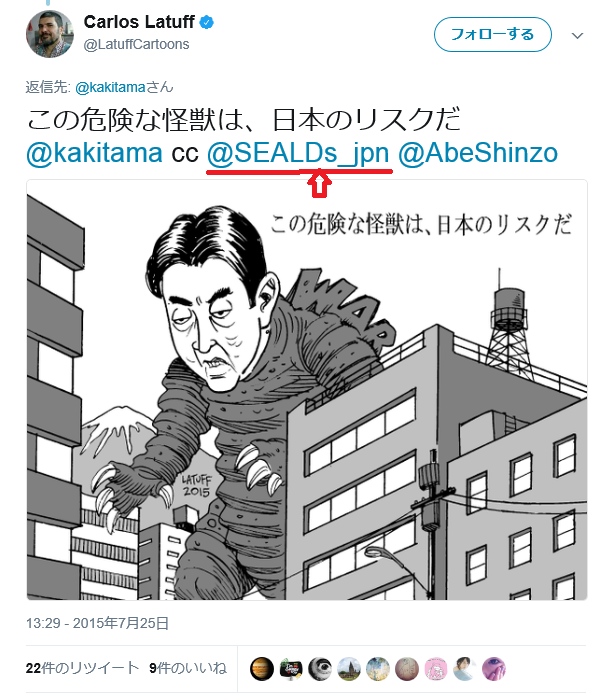
Task: Enlarge the Latuff cartoon image
Action: coord(307,390)
